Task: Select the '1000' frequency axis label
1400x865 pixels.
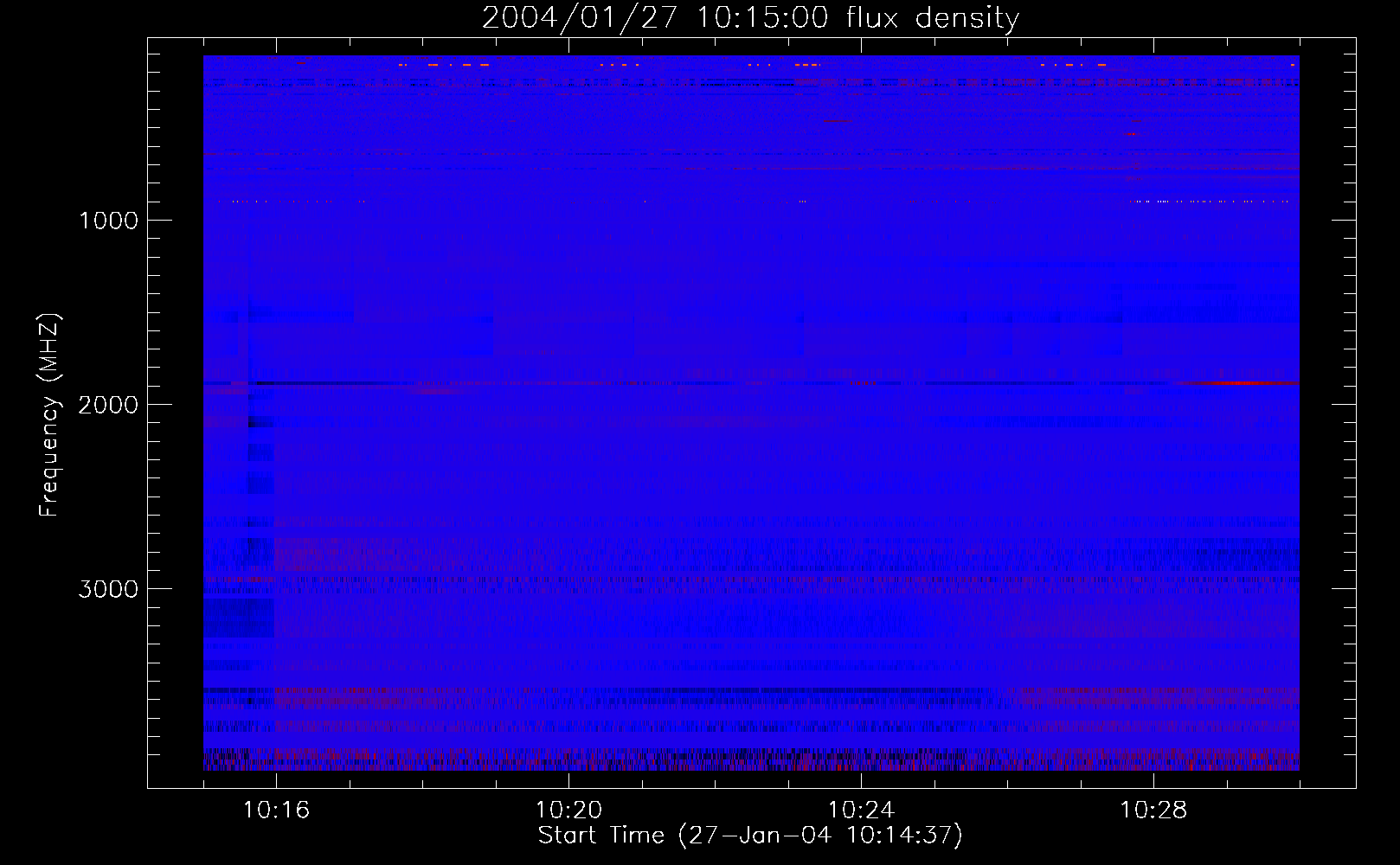Action: click(108, 221)
